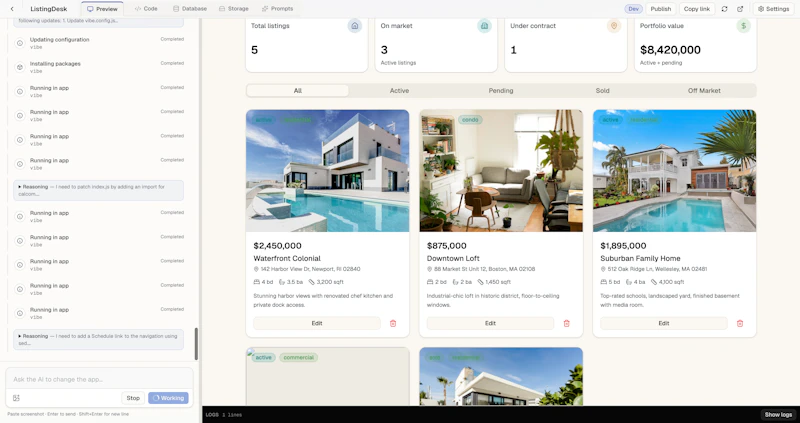Click location pin beside 512 Oak Ridge Ln
The image size is (800, 423).
pos(603,269)
